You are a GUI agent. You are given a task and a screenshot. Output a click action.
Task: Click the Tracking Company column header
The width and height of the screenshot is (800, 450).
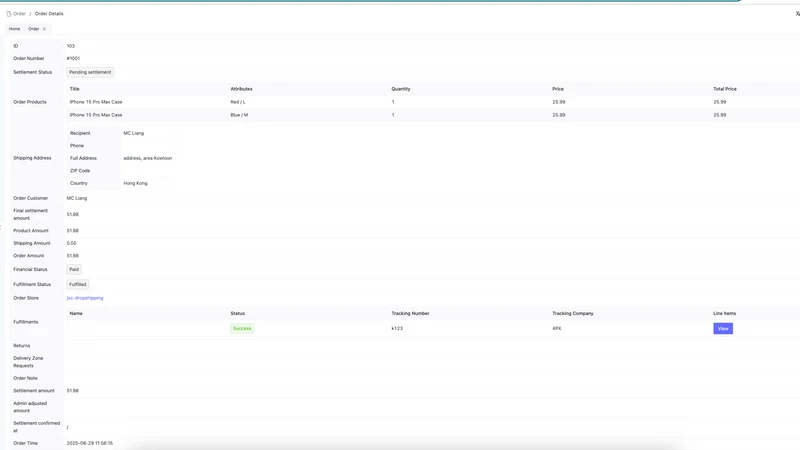[572, 313]
